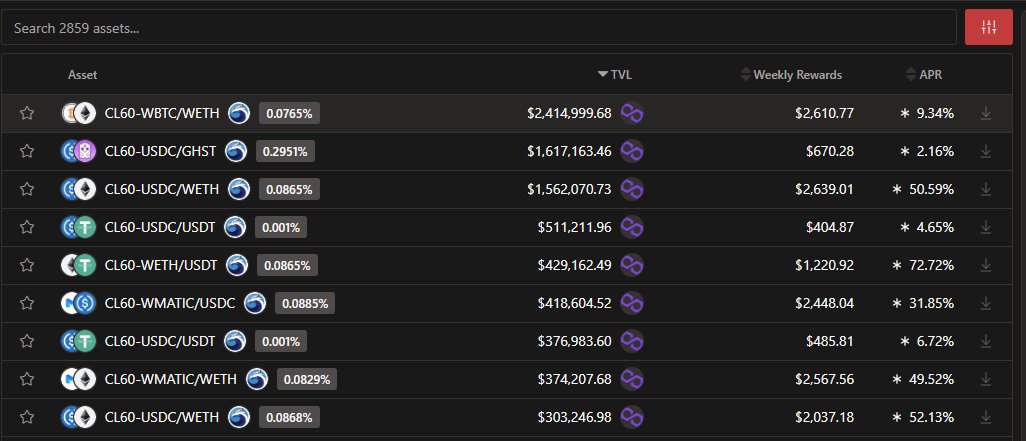Open the CL60-WBTC/WETH asset name
Viewport: 1026px width, 441px height.
pyautogui.click(x=162, y=113)
